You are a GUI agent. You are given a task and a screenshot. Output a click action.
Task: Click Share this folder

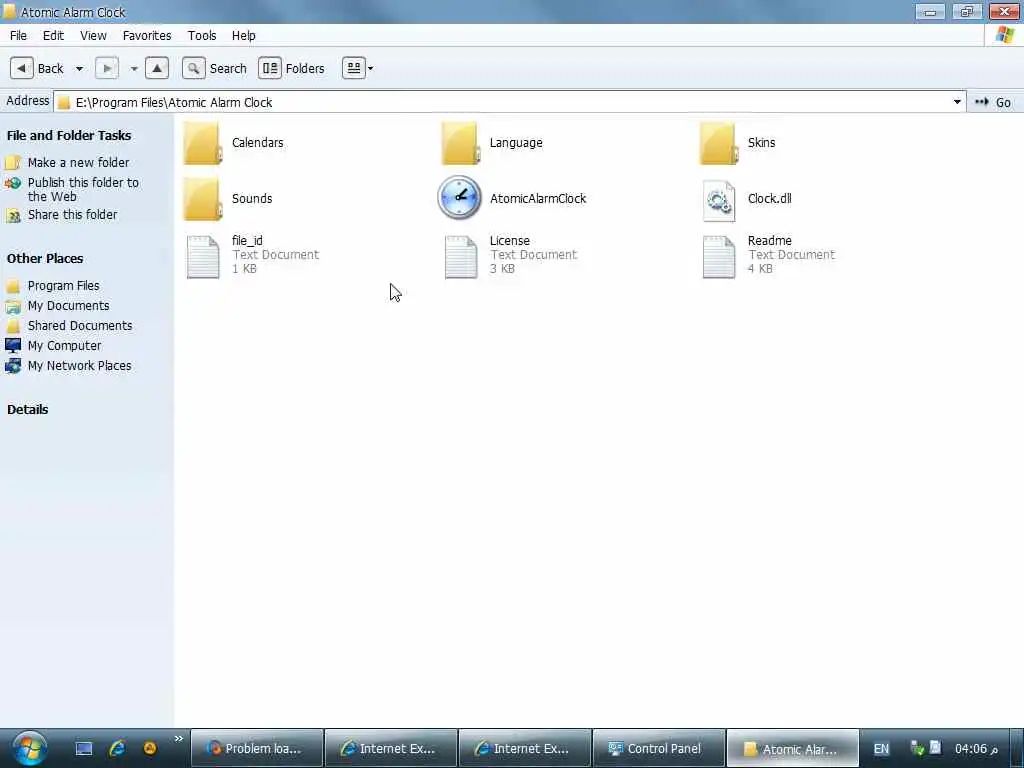point(72,214)
